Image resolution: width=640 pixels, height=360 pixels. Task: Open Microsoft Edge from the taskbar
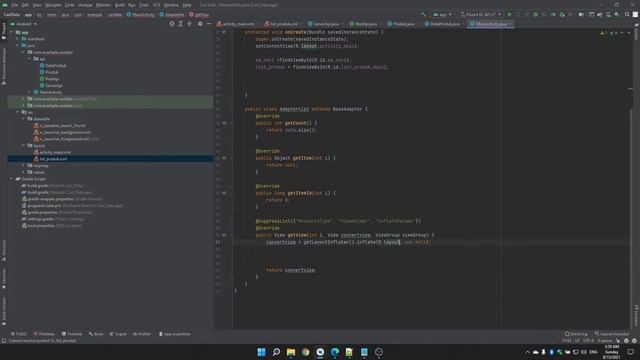coord(335,352)
